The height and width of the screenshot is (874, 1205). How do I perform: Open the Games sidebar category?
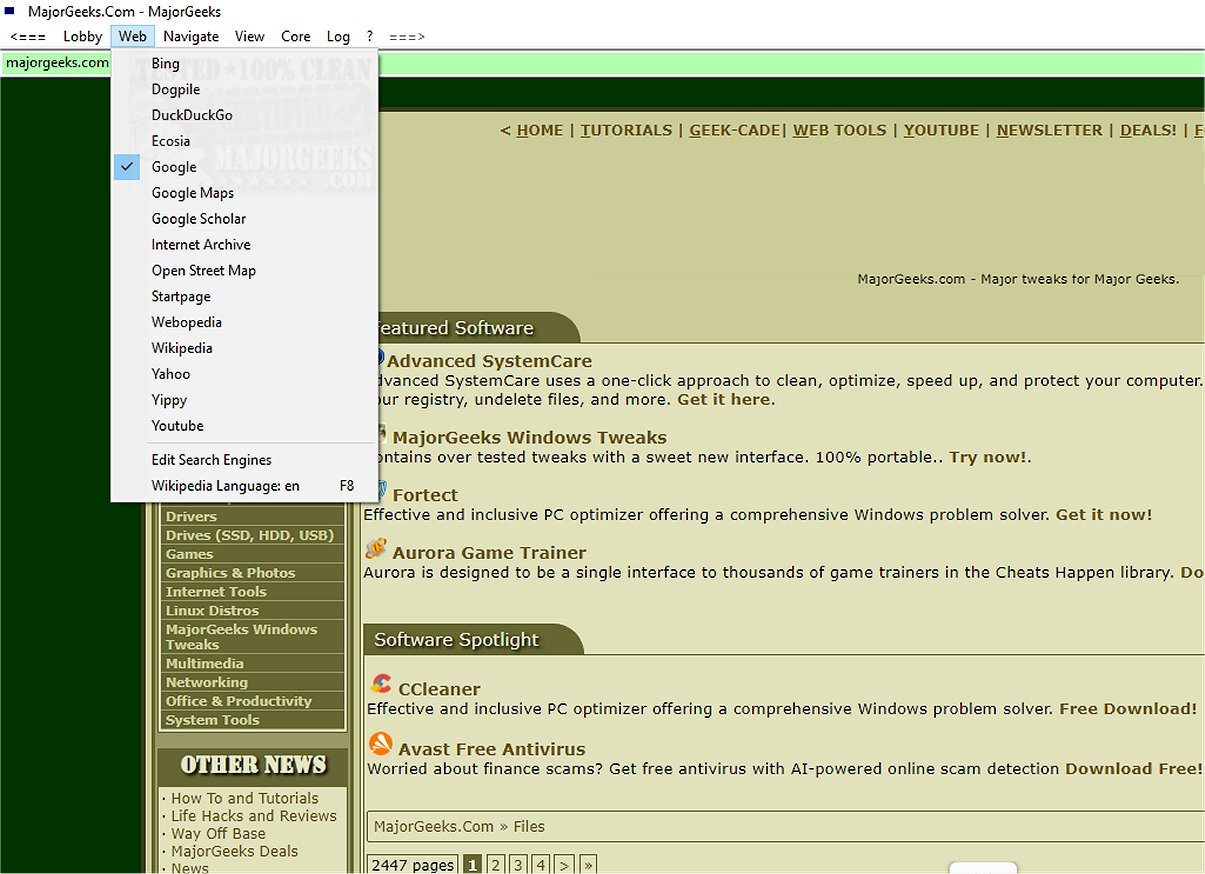click(x=189, y=554)
